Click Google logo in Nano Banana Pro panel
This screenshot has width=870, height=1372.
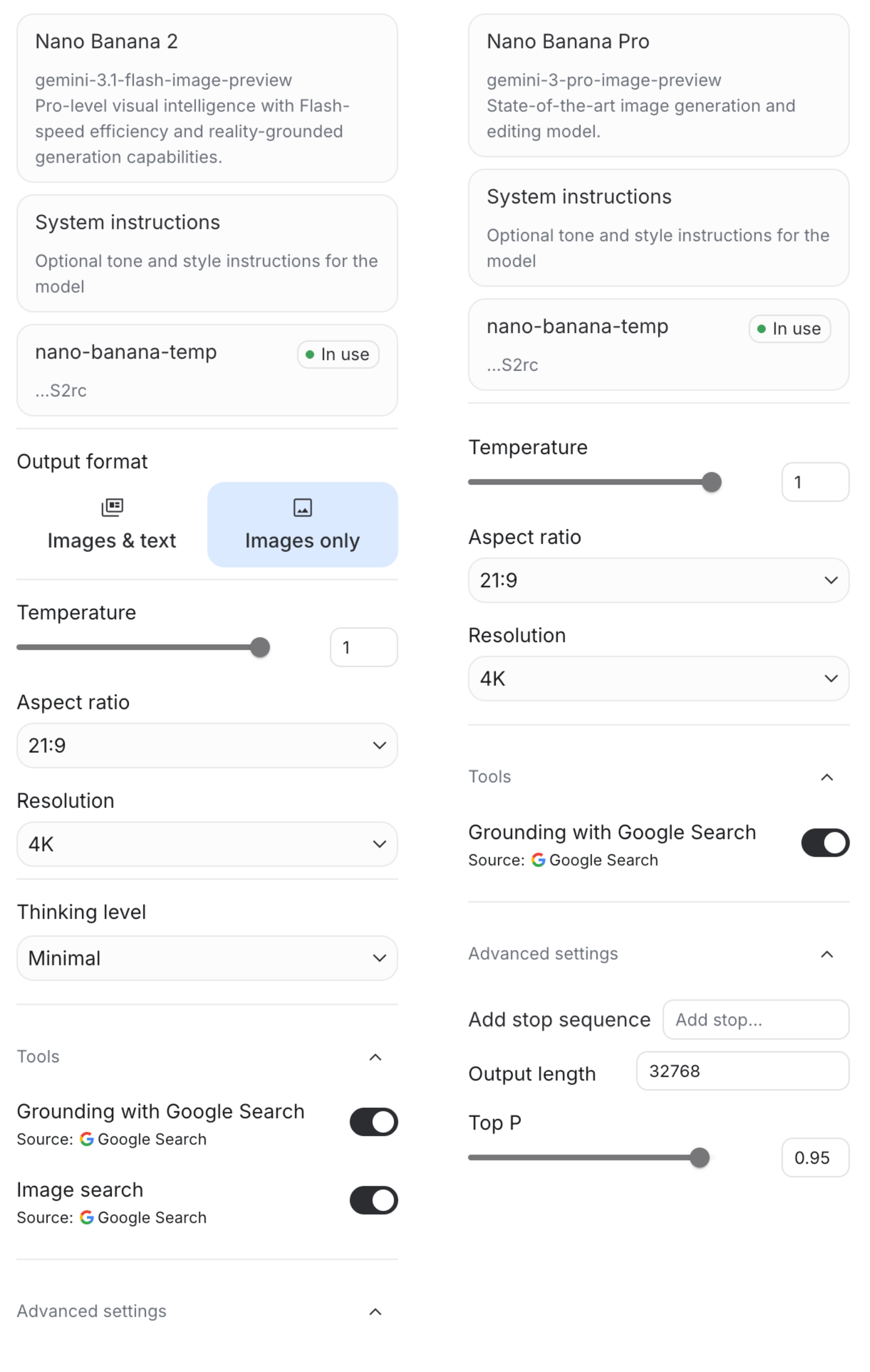538,860
